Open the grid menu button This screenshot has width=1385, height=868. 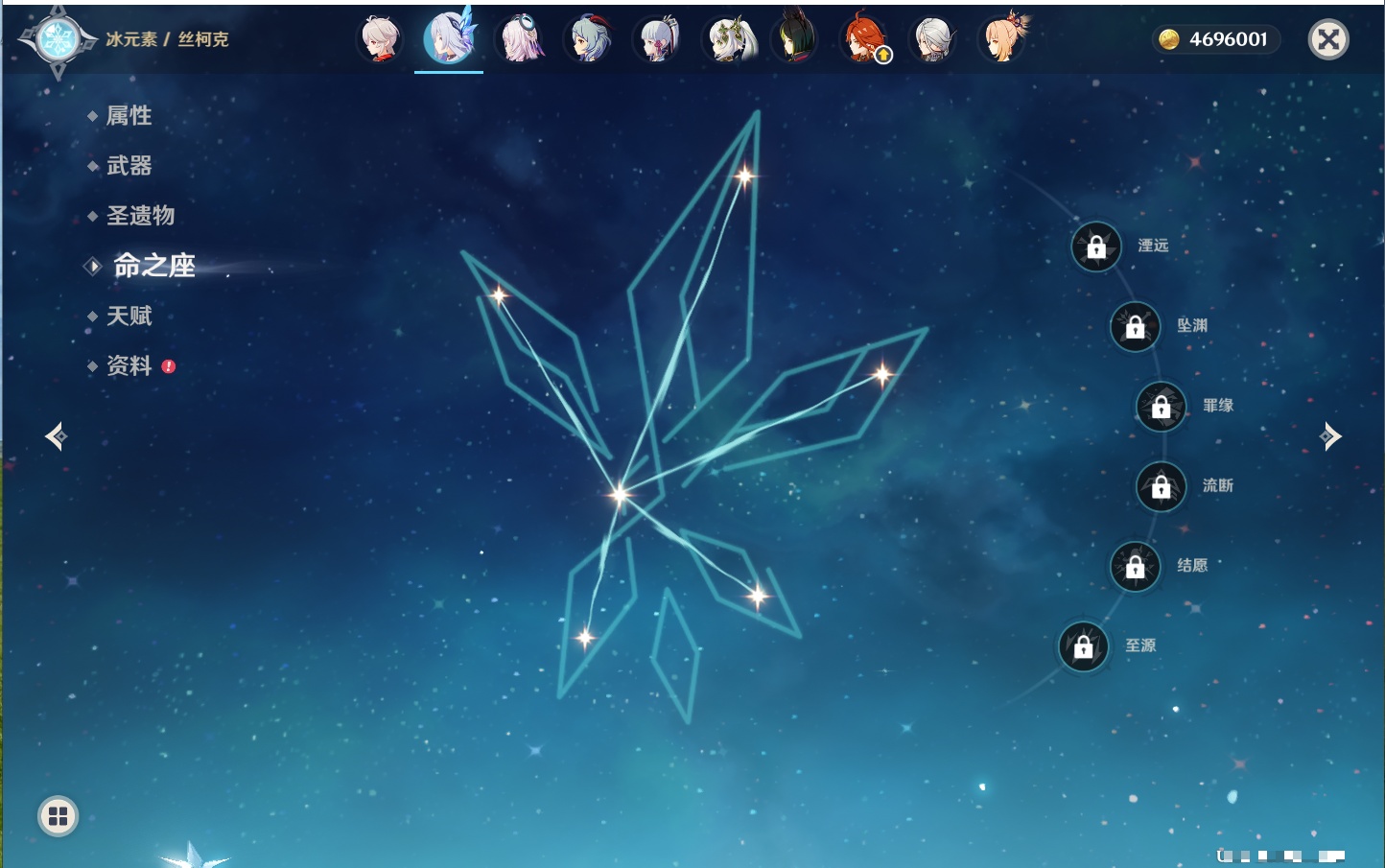(x=58, y=816)
